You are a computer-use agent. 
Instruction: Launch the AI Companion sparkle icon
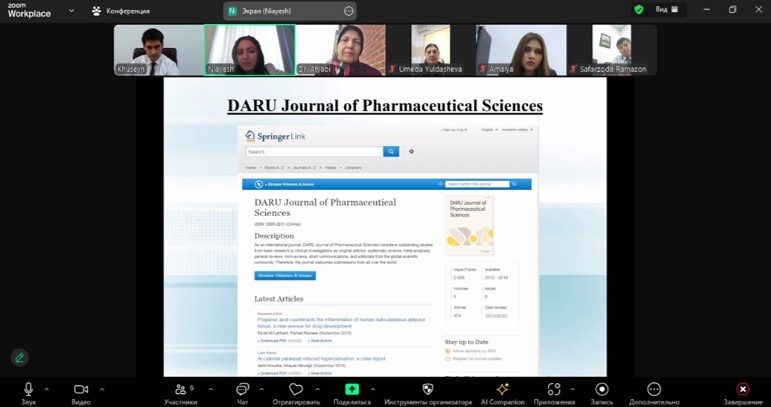pos(503,389)
